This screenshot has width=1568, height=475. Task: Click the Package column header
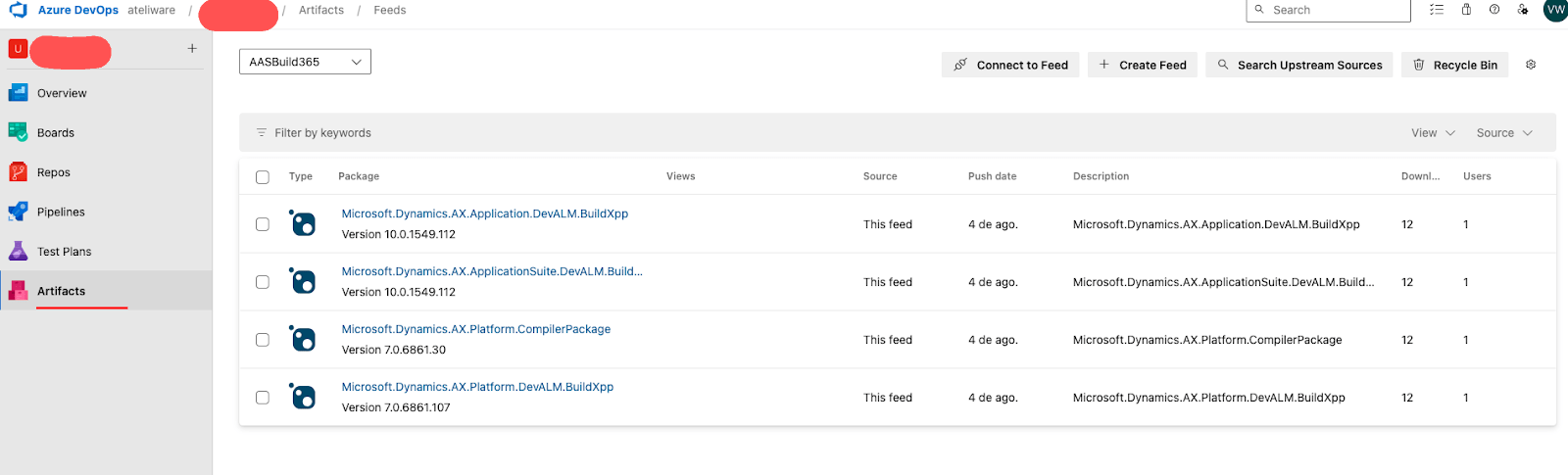pos(359,176)
